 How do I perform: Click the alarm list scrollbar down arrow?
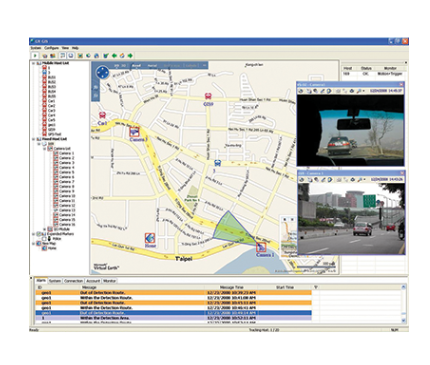coord(404,320)
